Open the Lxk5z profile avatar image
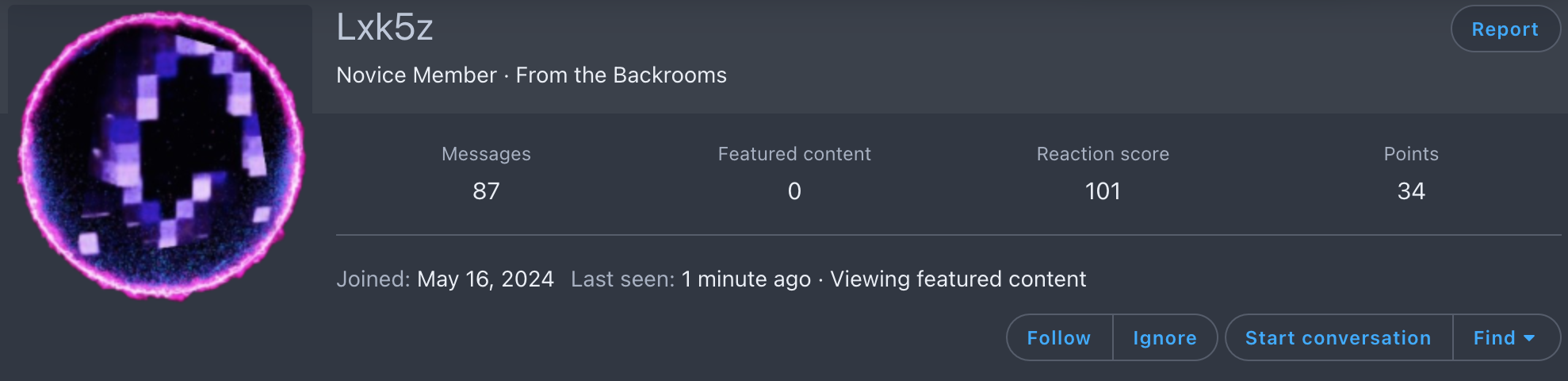Viewport: 1568px width, 381px height. (x=161, y=156)
